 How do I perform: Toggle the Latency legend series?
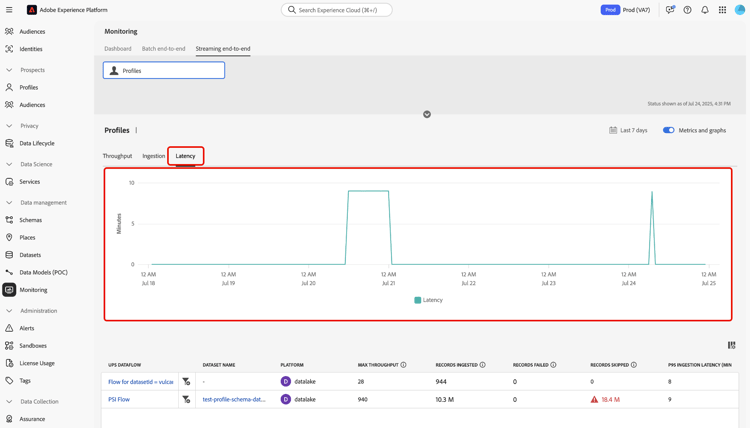429,300
